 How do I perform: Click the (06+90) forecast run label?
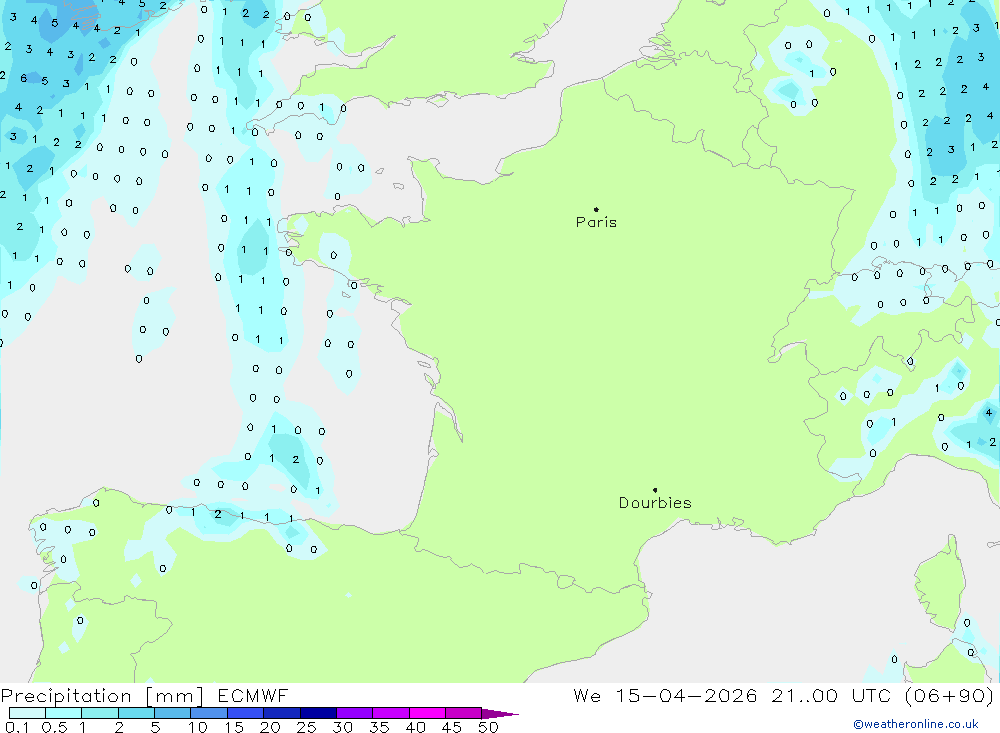pyautogui.click(x=950, y=695)
